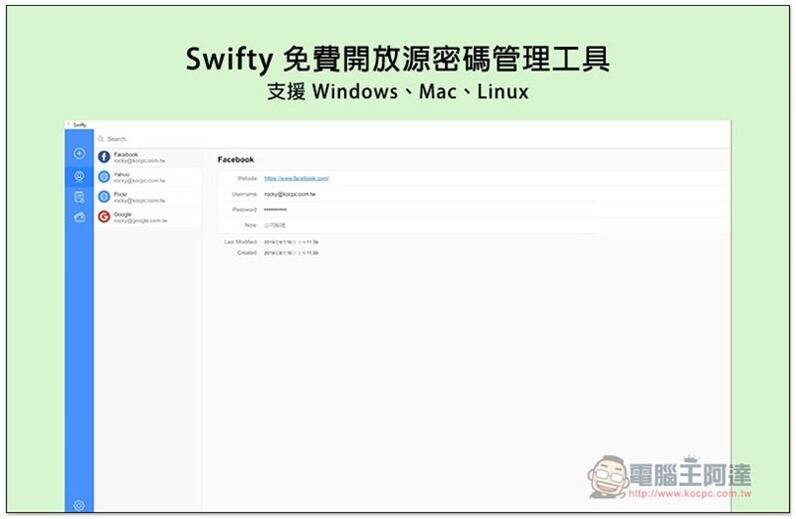Open the facebook.com website link
This screenshot has height=519, width=796.
[x=296, y=178]
